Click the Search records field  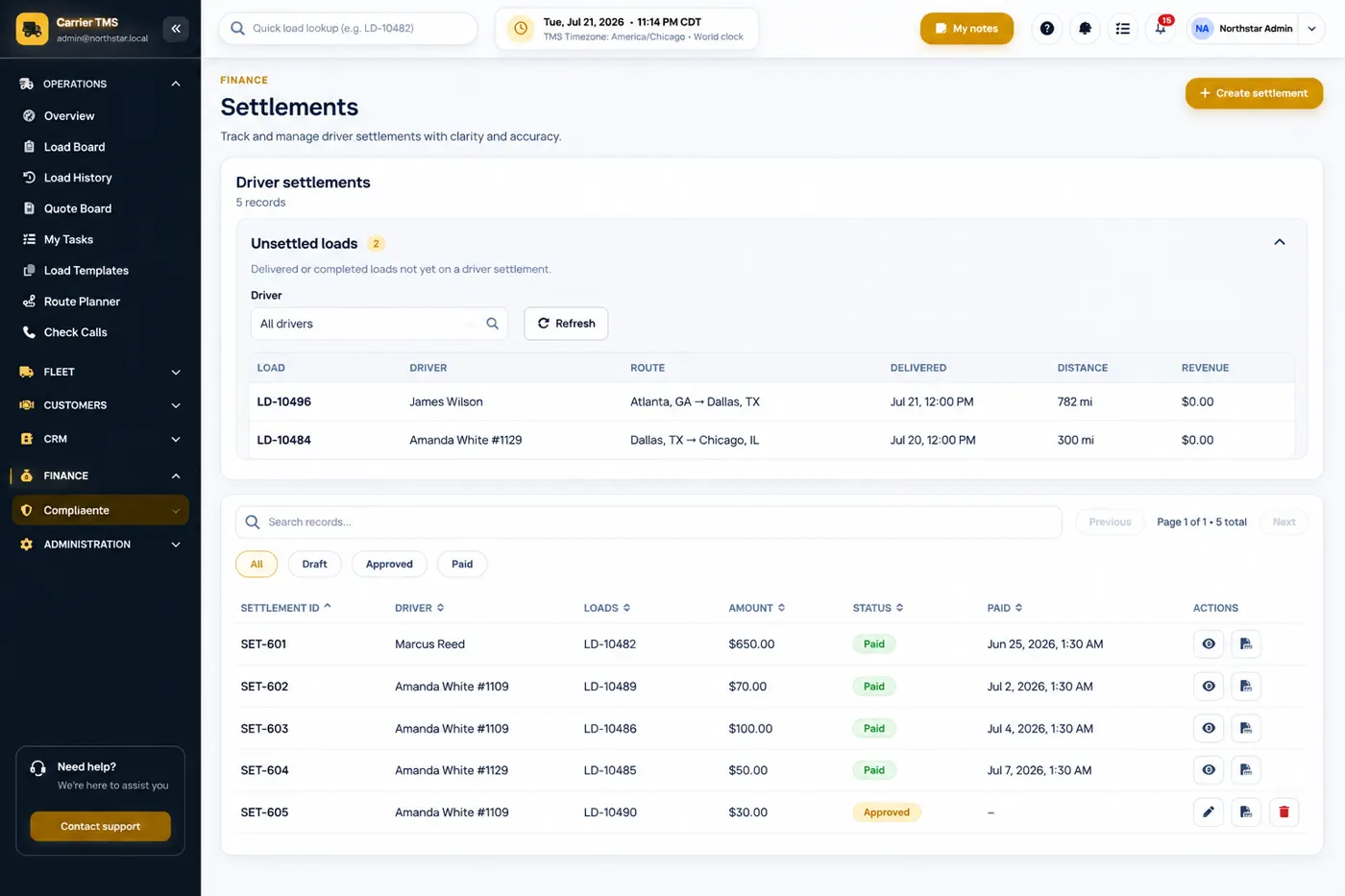tap(648, 521)
